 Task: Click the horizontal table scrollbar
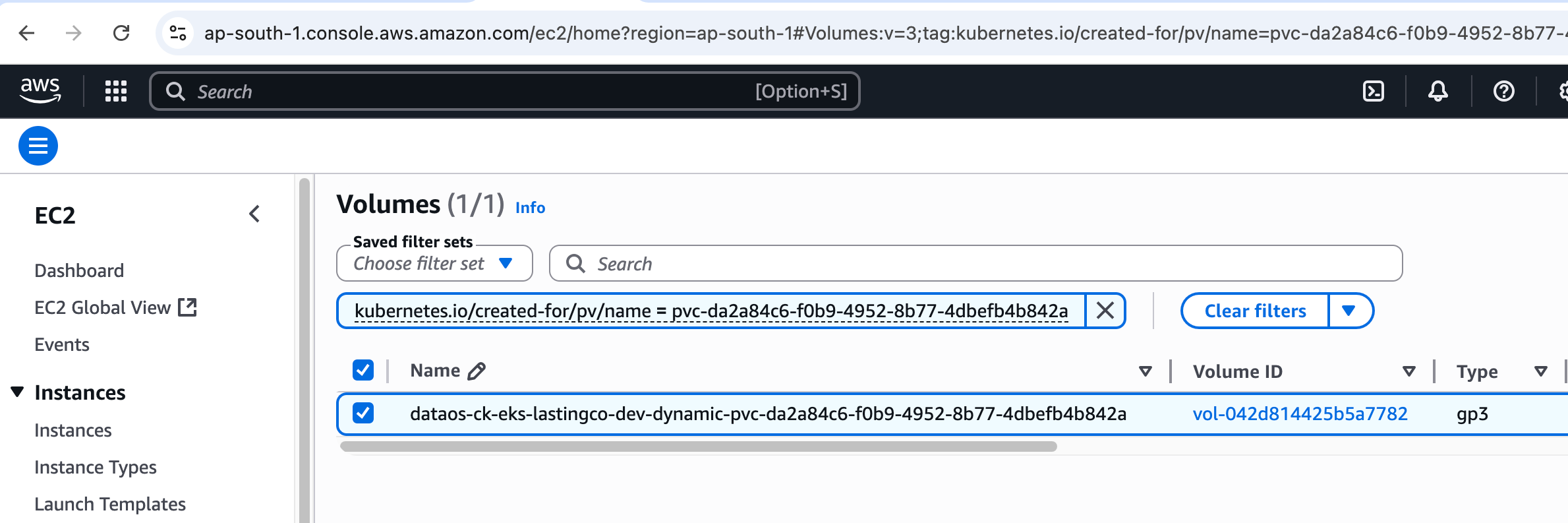(699, 446)
